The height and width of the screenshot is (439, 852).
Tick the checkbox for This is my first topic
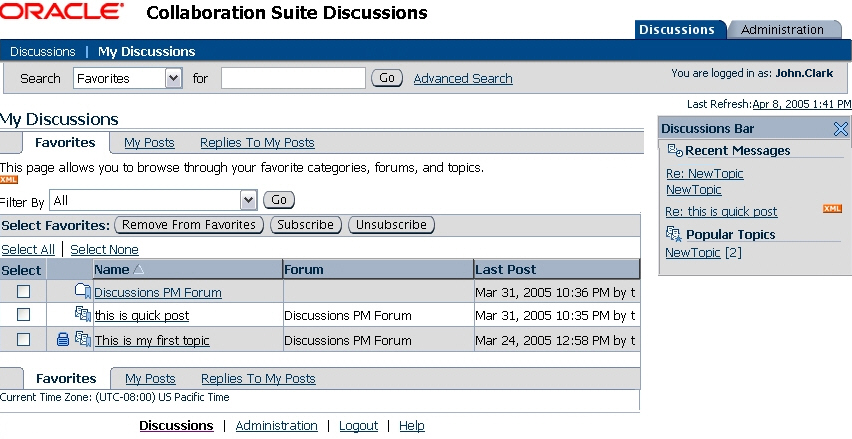(24, 340)
